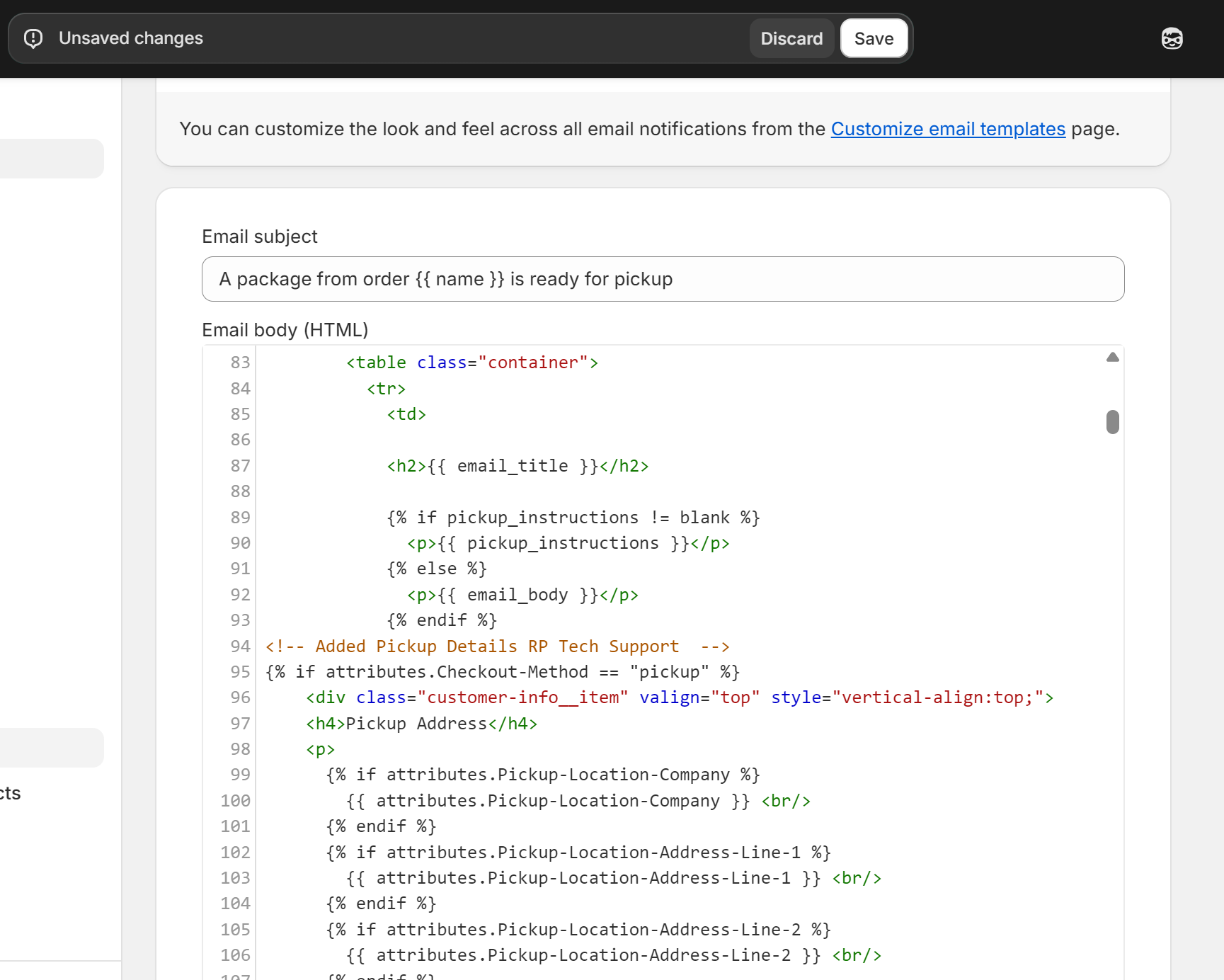Viewport: 1224px width, 980px height.
Task: Click the Checkout-Method pickup if statement
Action: point(502,672)
